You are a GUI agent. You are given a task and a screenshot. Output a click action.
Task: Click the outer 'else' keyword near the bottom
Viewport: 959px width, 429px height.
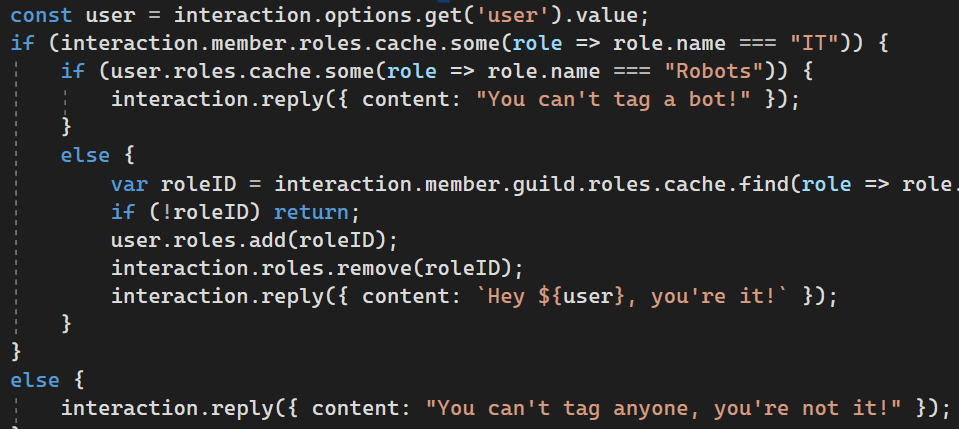tap(35, 380)
